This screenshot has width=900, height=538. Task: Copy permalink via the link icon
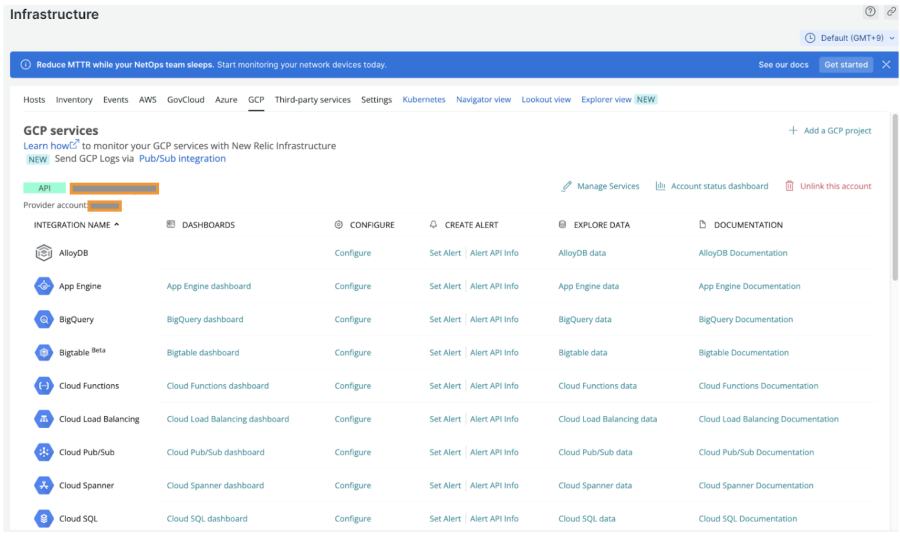tap(891, 11)
